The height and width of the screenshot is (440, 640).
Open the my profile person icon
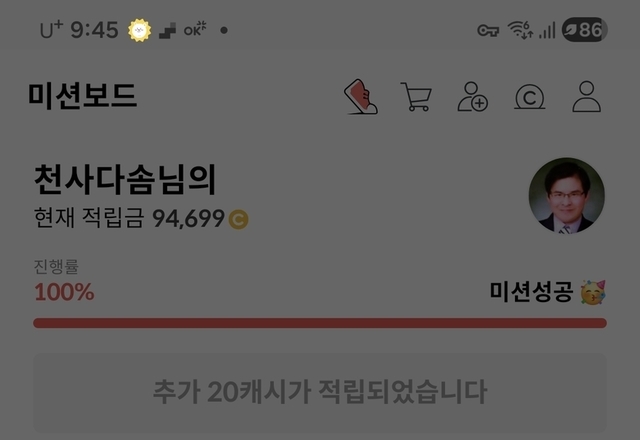587,97
